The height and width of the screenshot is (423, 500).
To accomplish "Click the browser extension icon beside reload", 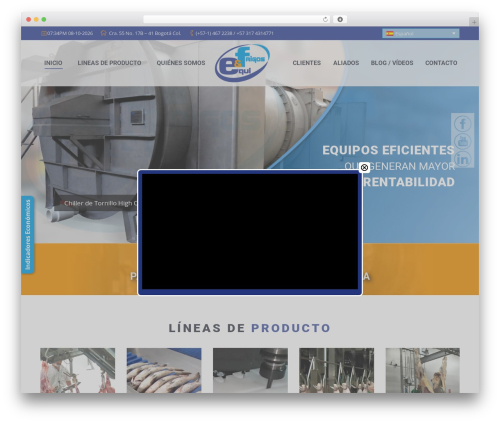I will click(340, 20).
